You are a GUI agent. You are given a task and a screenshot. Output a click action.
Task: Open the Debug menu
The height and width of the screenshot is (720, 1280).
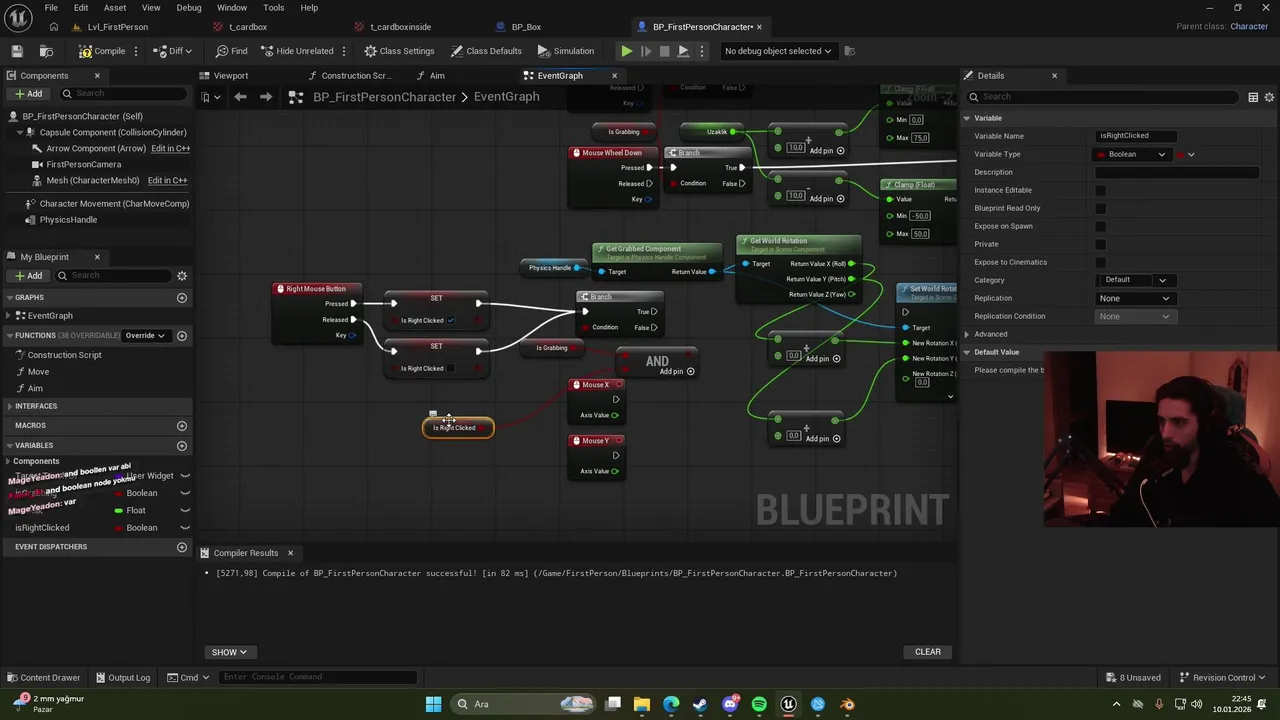[189, 8]
